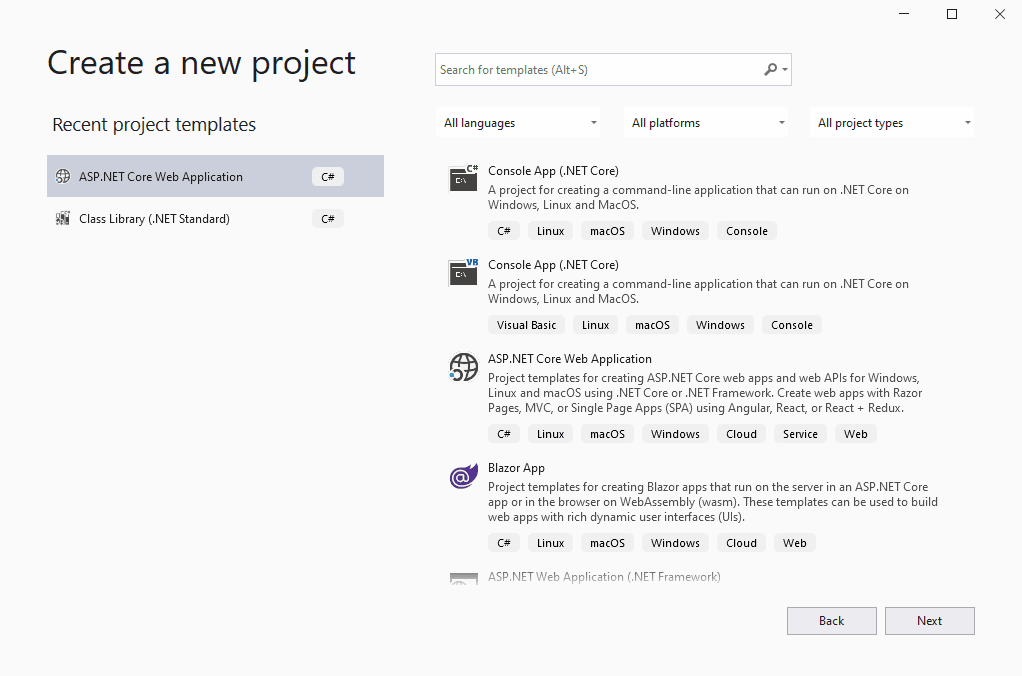Click the Blazor App purple icon
The image size is (1022, 676).
coord(463,476)
